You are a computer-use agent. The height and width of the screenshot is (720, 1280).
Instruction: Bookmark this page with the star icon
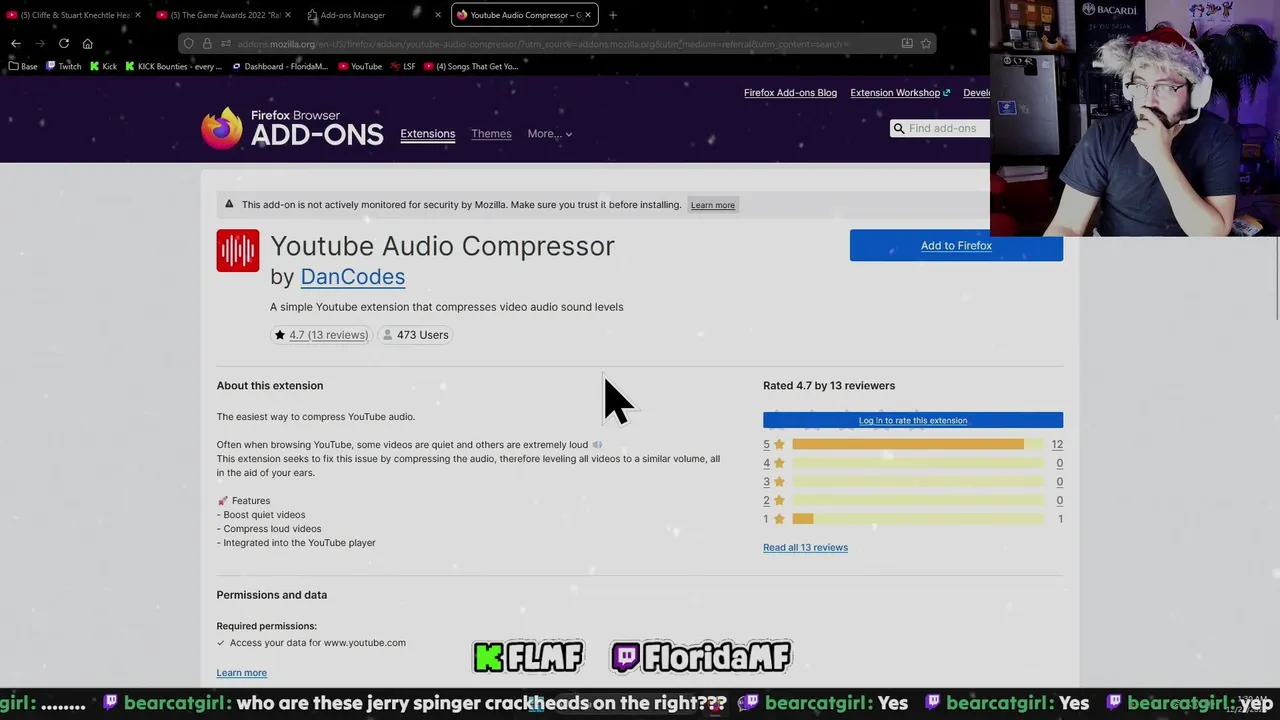click(926, 44)
